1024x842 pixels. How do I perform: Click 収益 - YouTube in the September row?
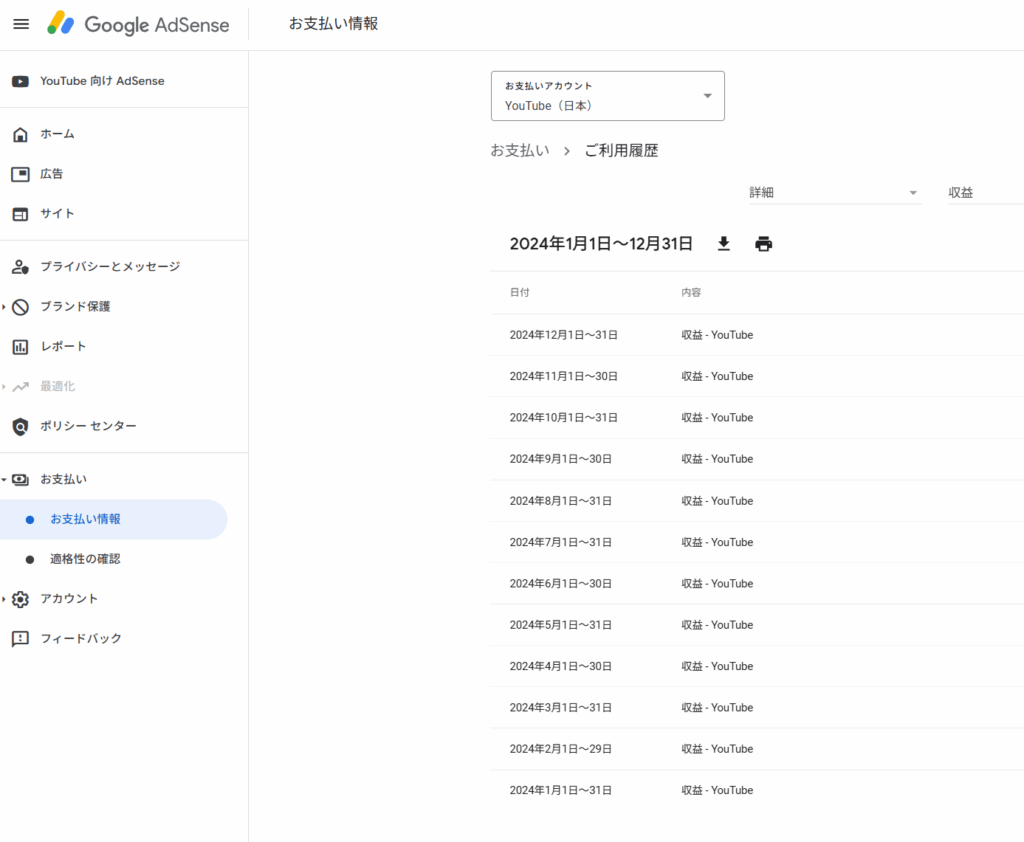pyautogui.click(x=717, y=459)
